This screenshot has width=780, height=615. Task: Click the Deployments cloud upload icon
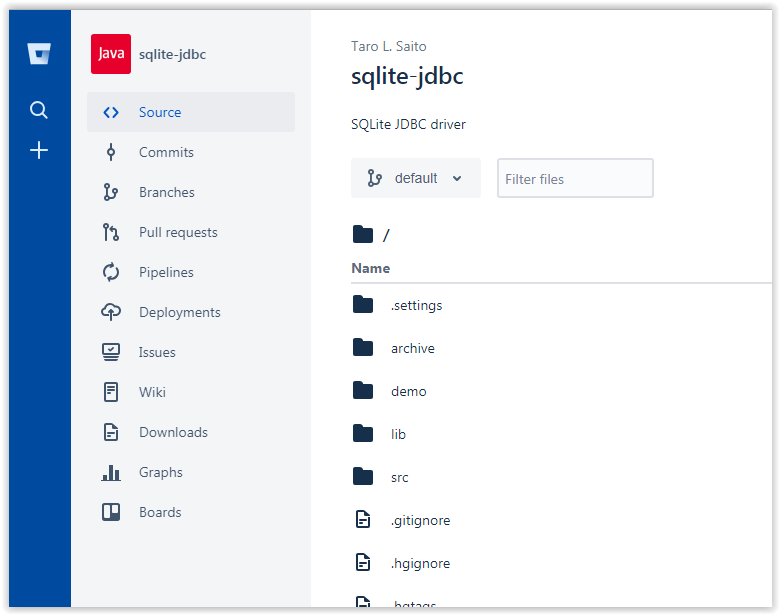click(111, 312)
